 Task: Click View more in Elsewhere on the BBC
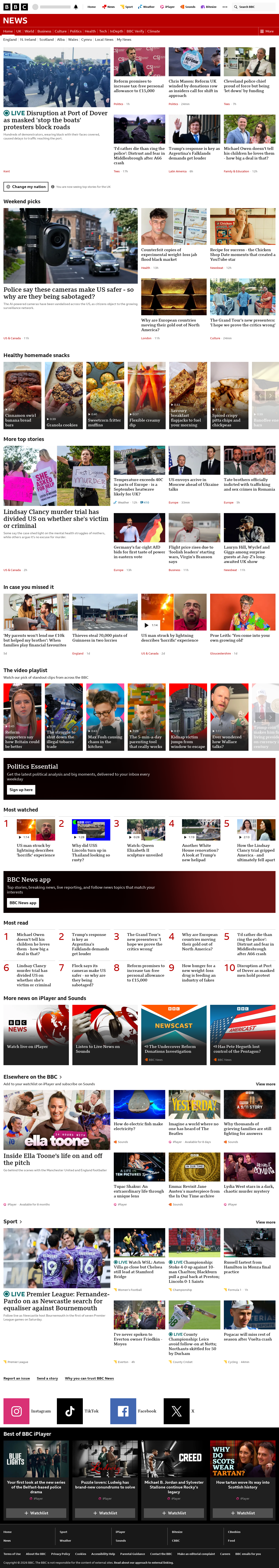[266, 1084]
